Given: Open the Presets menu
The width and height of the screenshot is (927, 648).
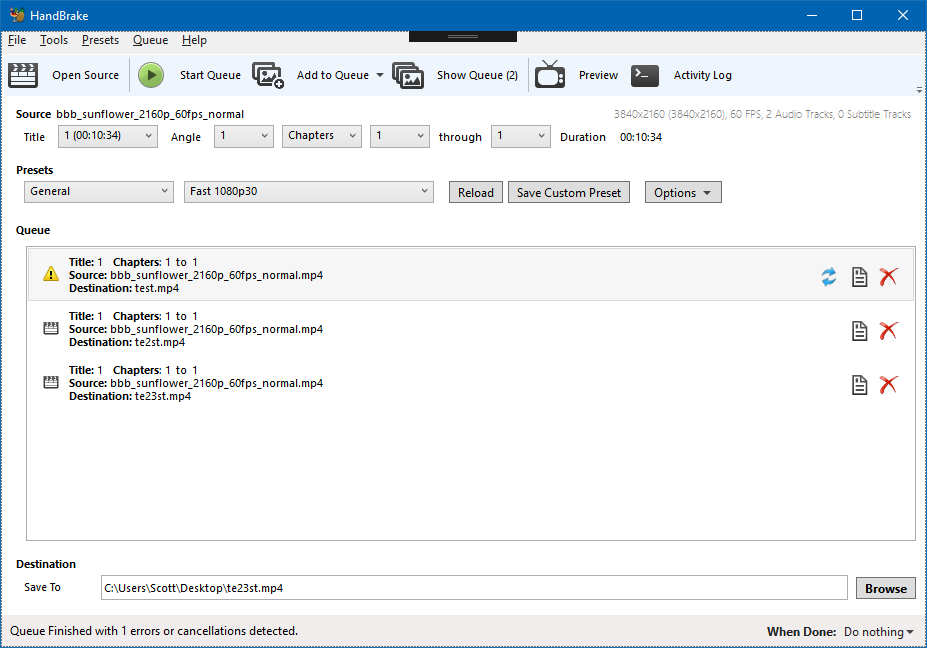Looking at the screenshot, I should [101, 40].
